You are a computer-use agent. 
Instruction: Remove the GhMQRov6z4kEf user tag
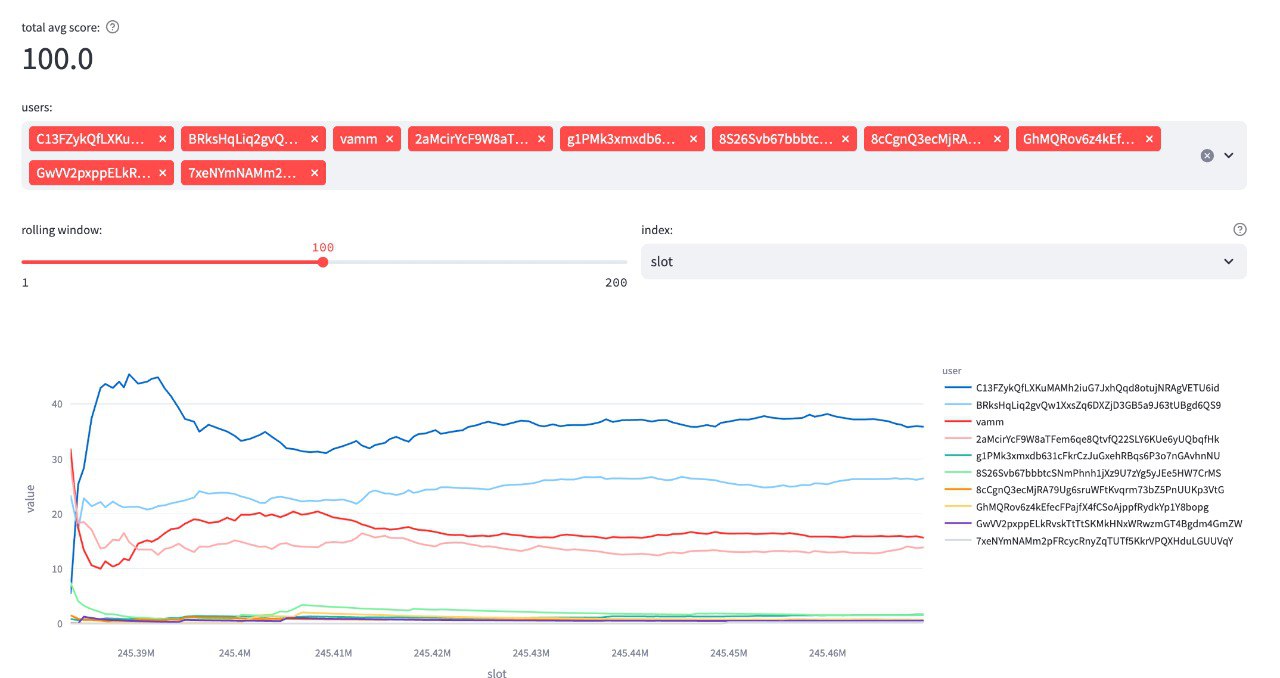point(1150,140)
